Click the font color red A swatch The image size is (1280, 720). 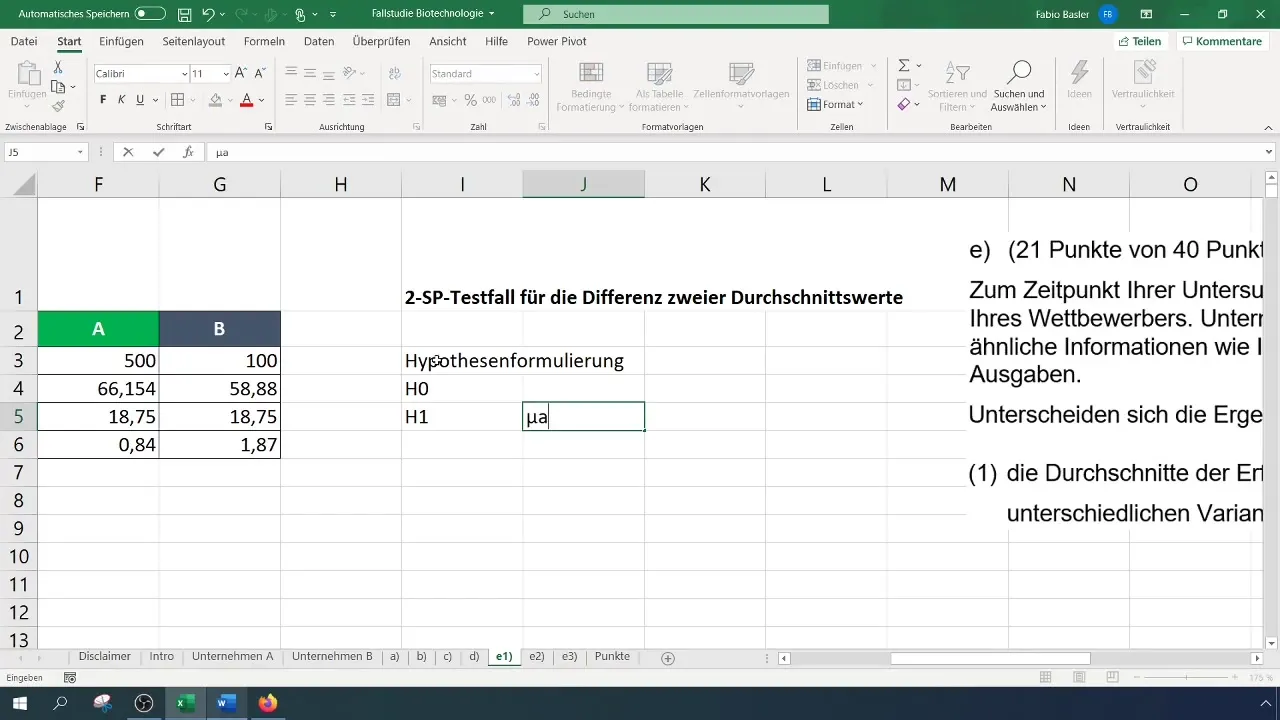click(247, 100)
